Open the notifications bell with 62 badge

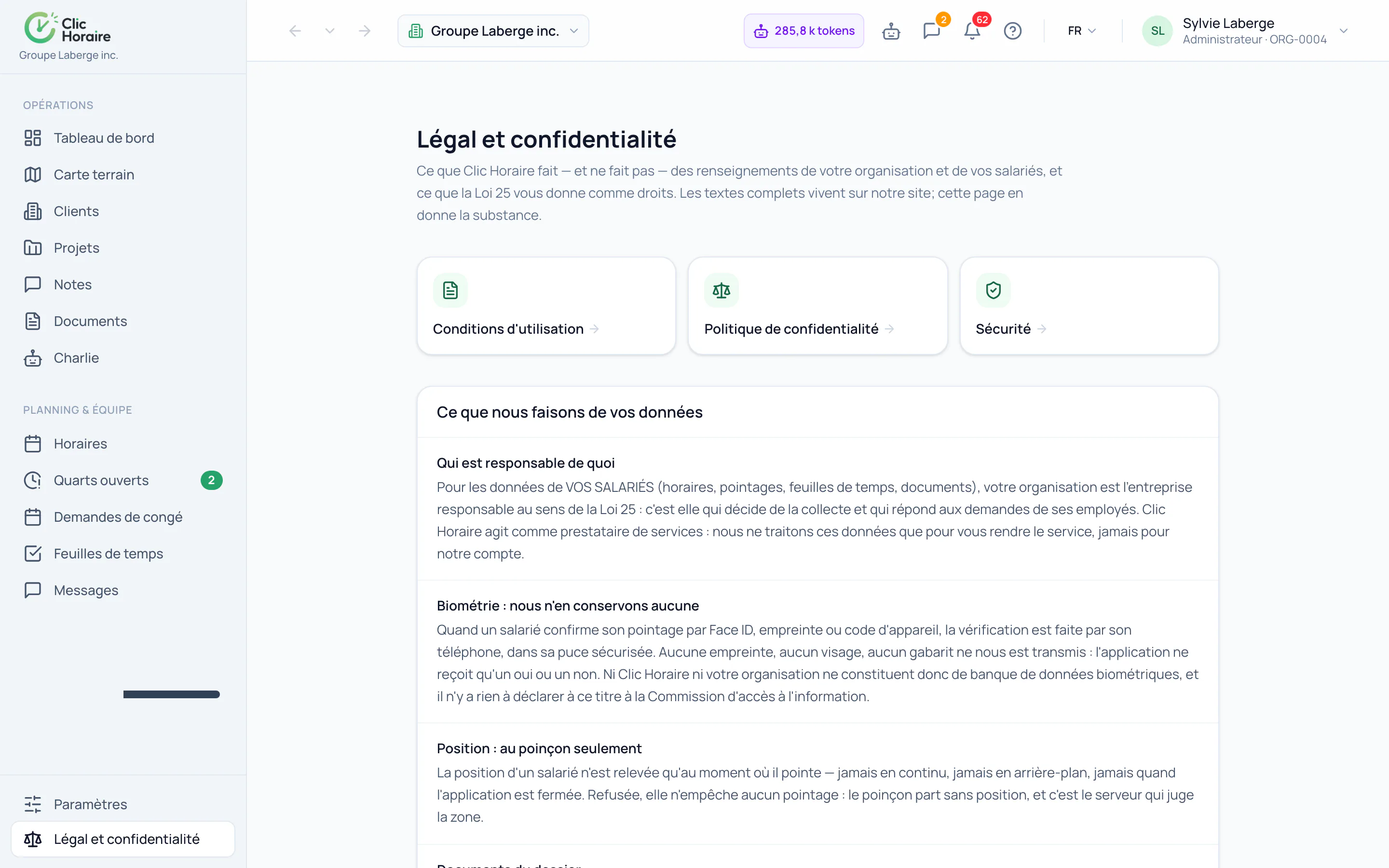[972, 31]
